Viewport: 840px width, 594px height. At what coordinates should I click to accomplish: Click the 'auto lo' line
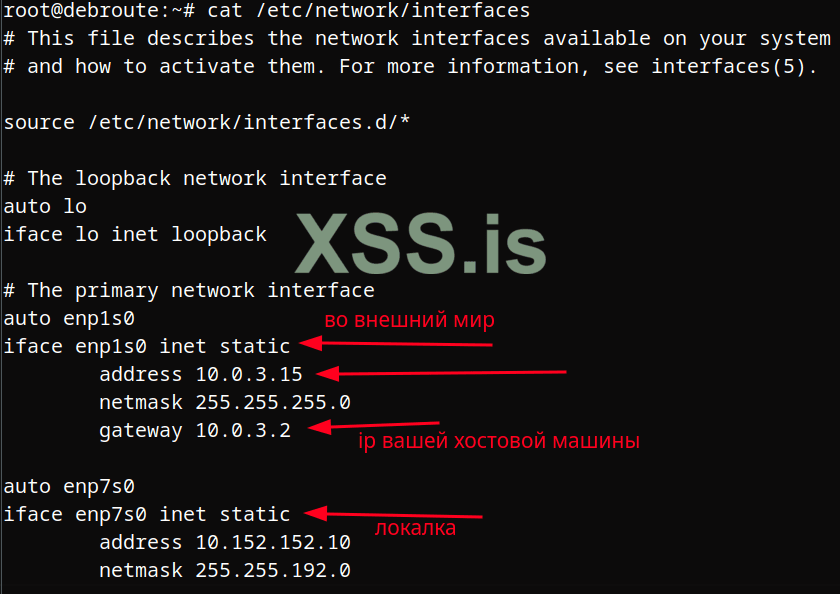click(45, 206)
